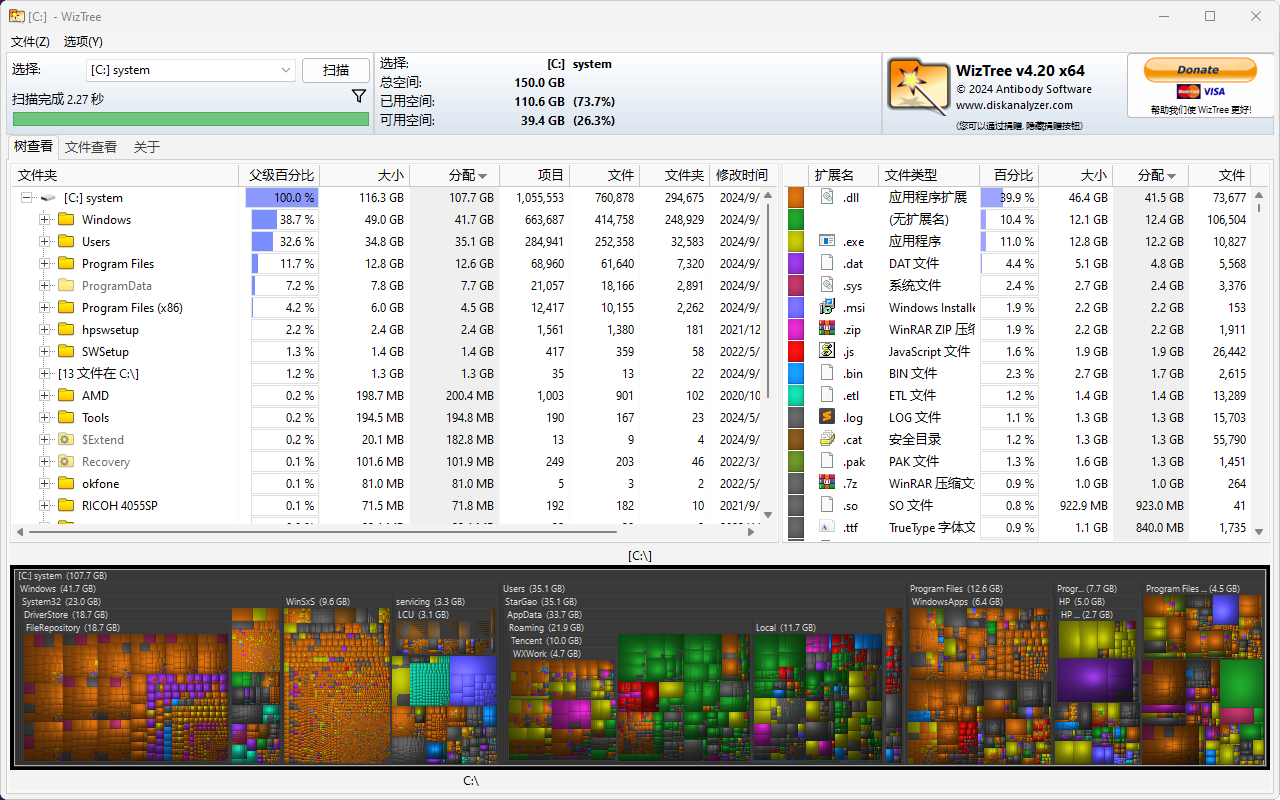Click the red .js color swatch
1280x800 pixels.
(x=796, y=352)
